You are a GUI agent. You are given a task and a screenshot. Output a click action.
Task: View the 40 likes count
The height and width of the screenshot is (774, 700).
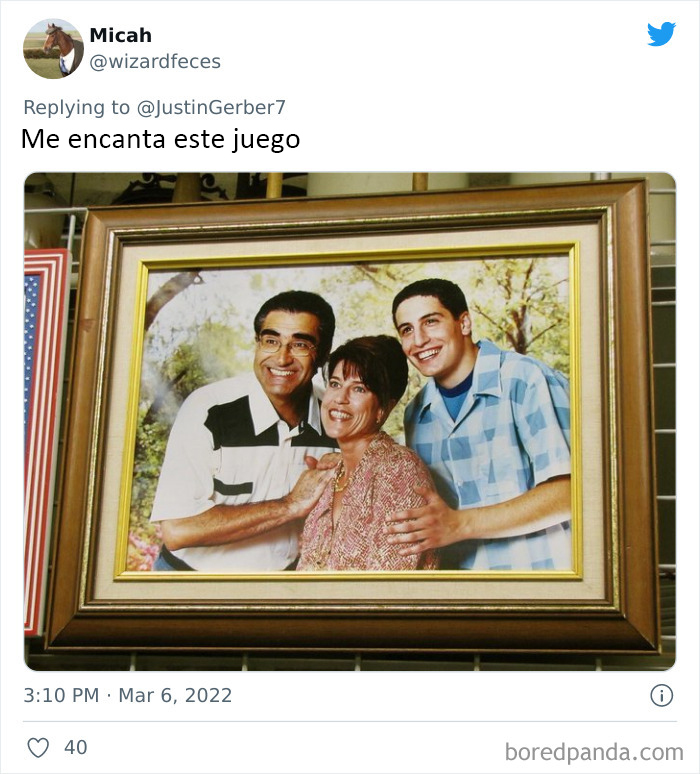pos(76,747)
